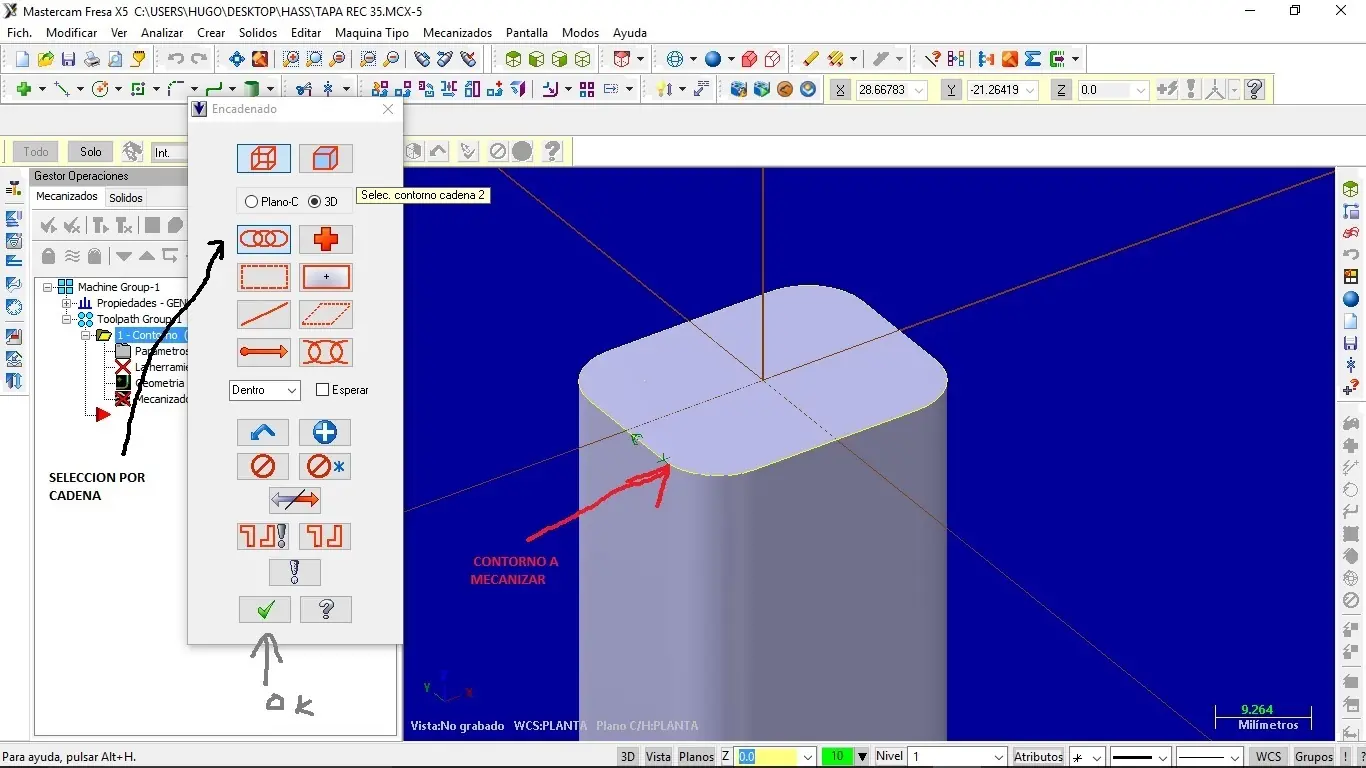Open help in the Encadenado dialog
The width and height of the screenshot is (1366, 768).
click(x=326, y=609)
